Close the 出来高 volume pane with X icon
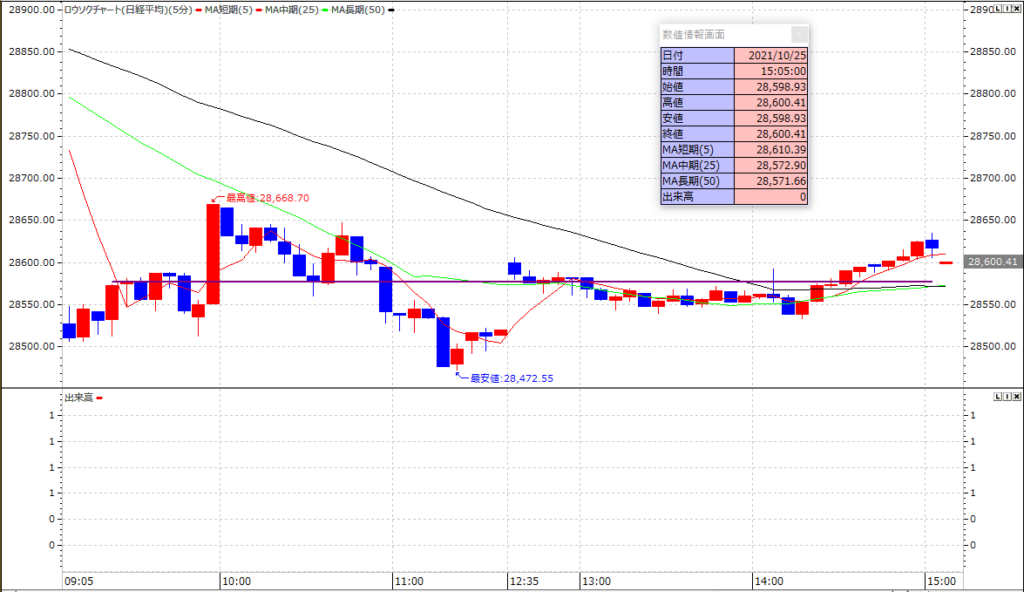Screen dimensions: 1024x592 (1017, 397)
